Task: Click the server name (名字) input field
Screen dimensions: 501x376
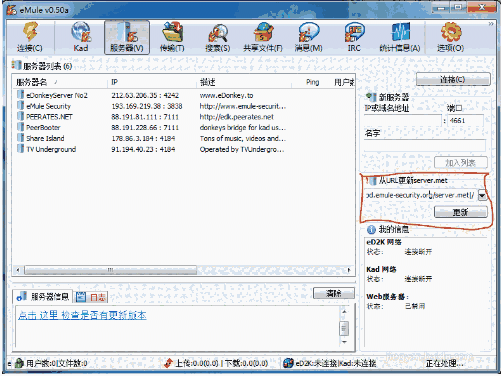Action: click(425, 145)
